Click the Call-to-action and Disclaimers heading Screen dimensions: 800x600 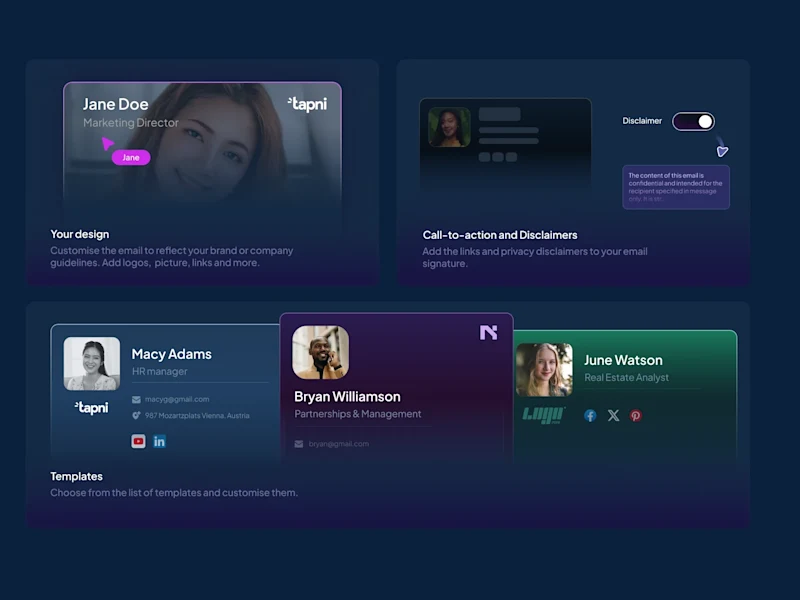click(x=499, y=235)
